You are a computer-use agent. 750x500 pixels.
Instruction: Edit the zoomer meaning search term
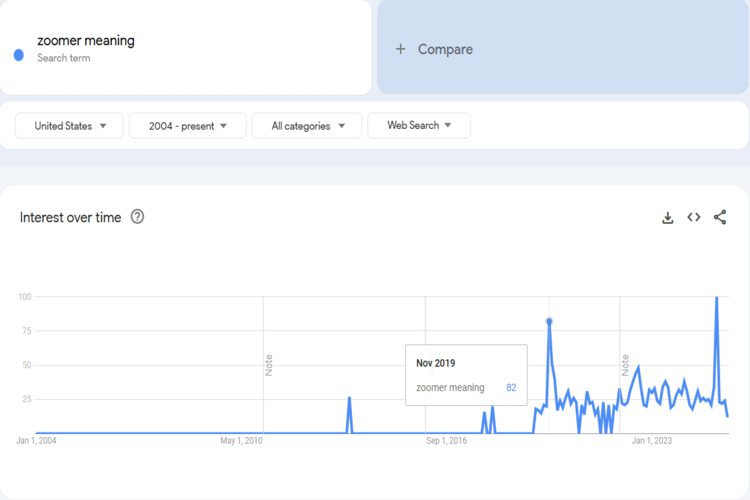point(86,41)
